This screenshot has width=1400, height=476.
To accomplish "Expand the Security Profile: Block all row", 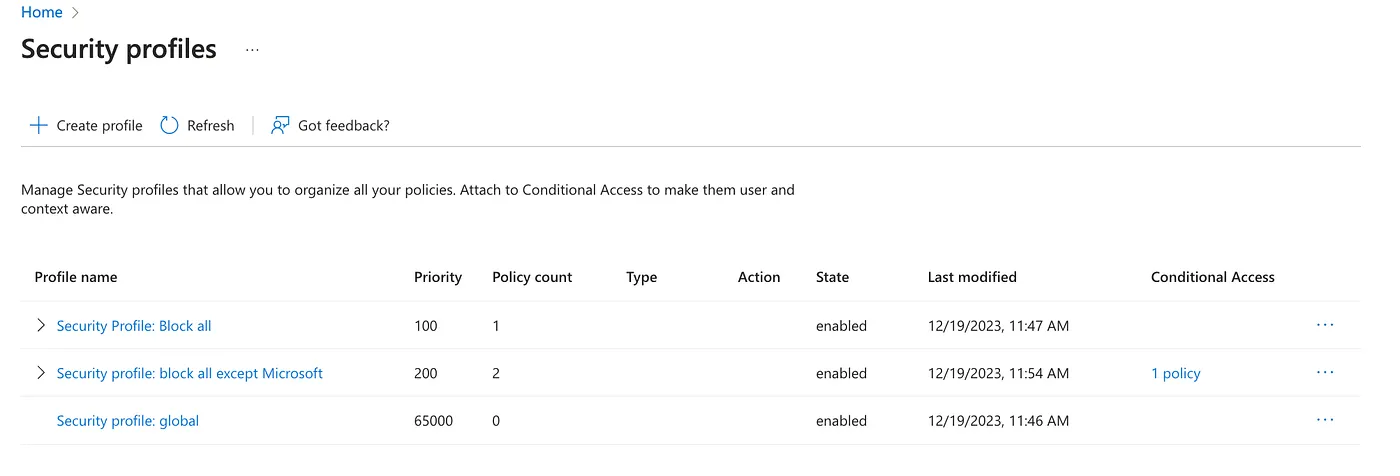I will pos(41,325).
